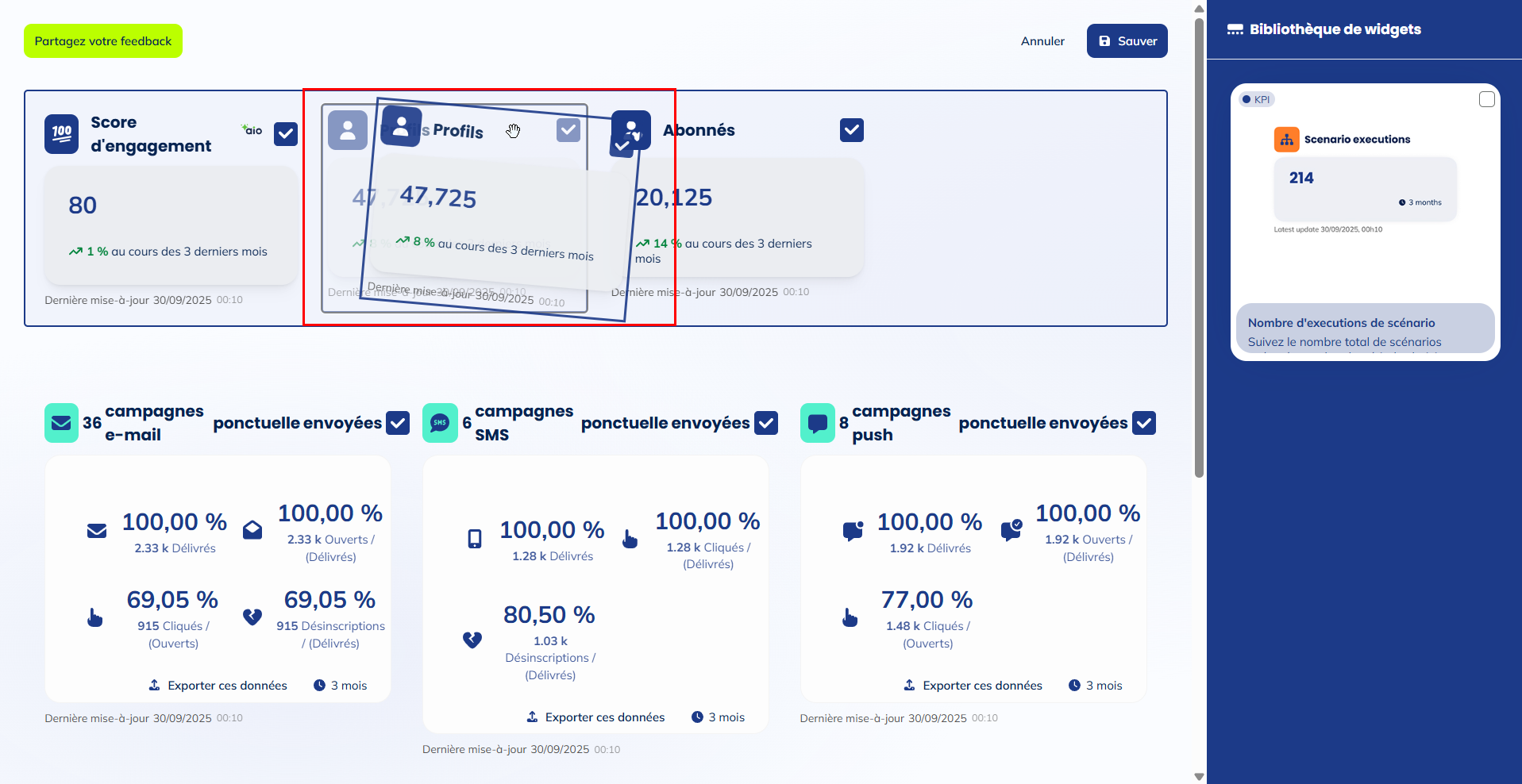Click the orange Scenario executions icon
Viewport: 1522px width, 784px height.
coord(1286,138)
